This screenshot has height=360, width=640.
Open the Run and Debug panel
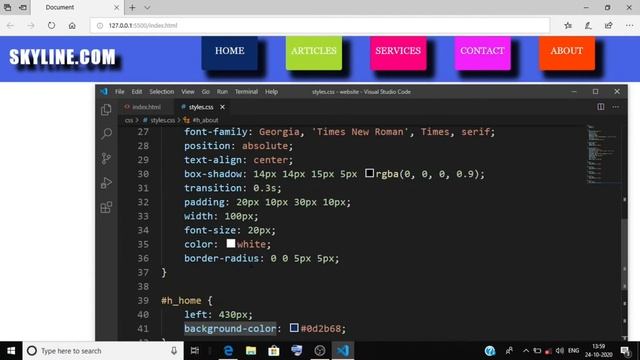106,183
